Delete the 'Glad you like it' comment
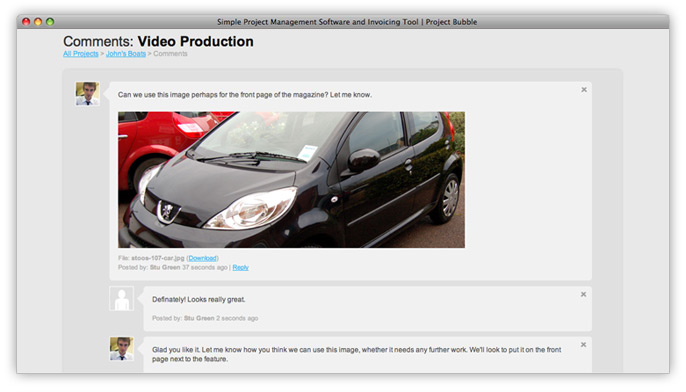Screen dimensions: 686x392 tap(583, 345)
